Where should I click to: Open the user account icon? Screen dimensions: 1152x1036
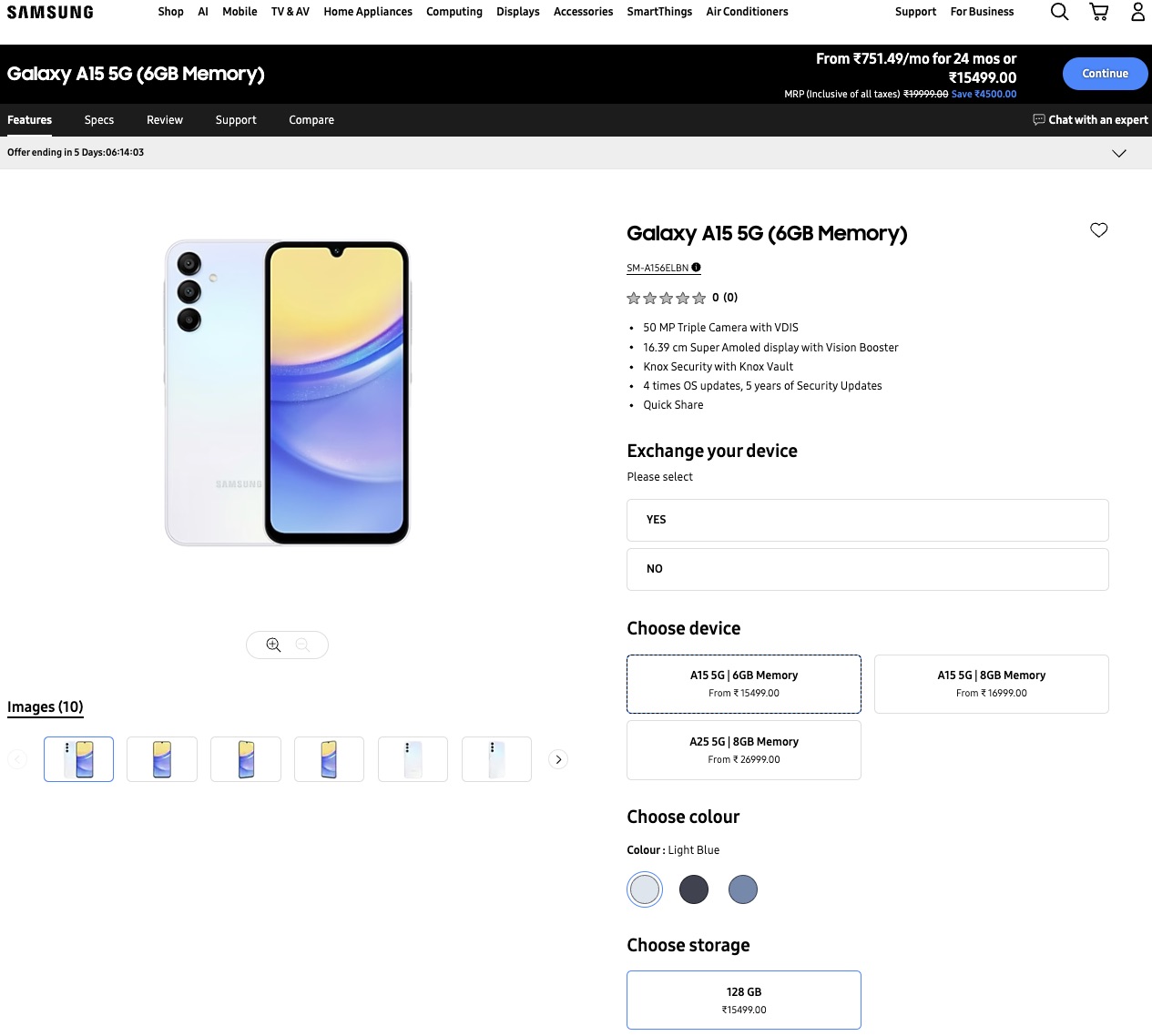[1137, 12]
